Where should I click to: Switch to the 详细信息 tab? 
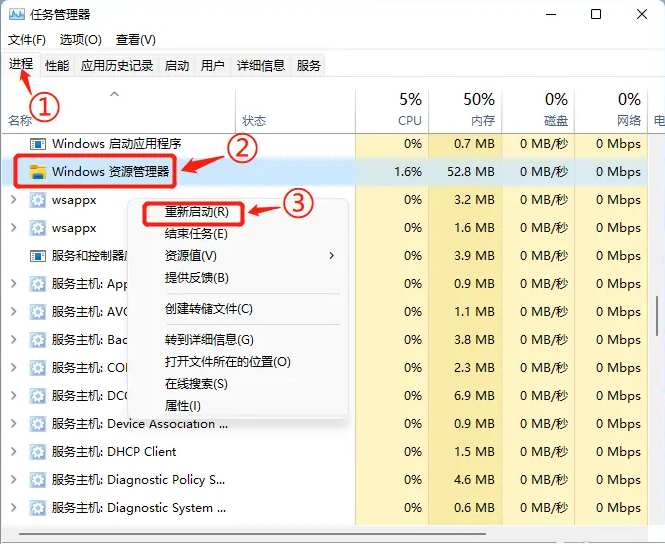(x=261, y=66)
